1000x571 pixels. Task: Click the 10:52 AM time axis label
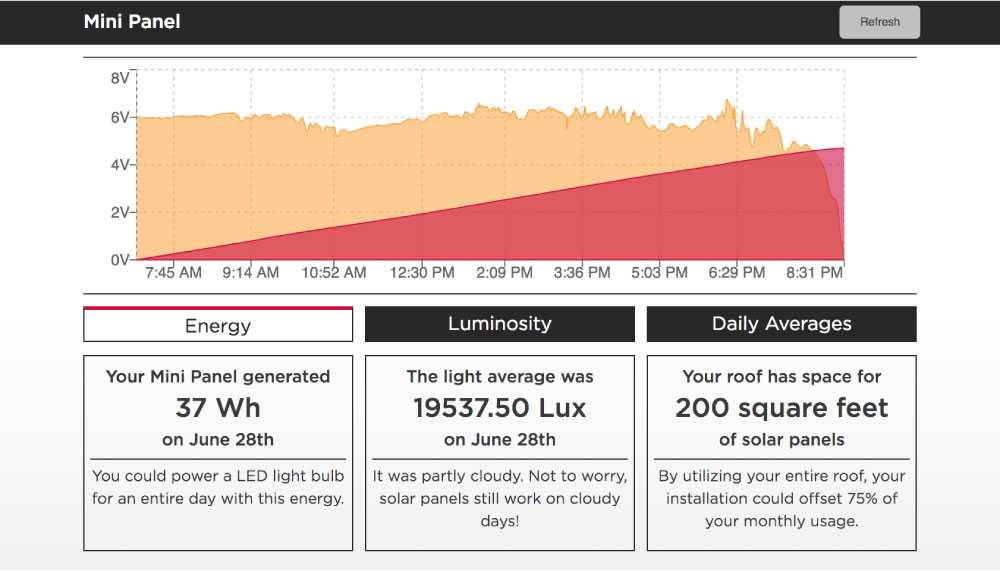click(334, 272)
